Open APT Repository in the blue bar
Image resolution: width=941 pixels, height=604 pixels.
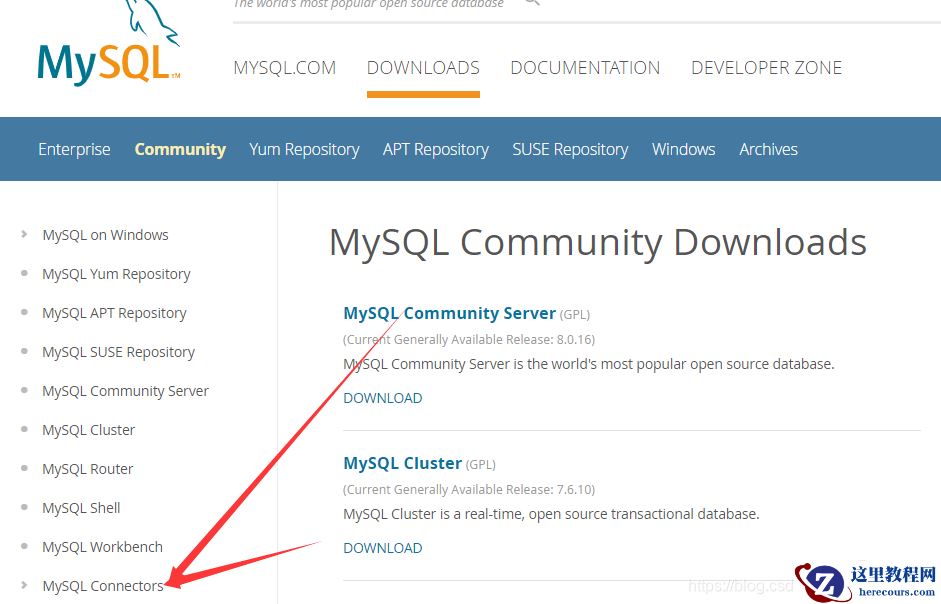point(436,149)
